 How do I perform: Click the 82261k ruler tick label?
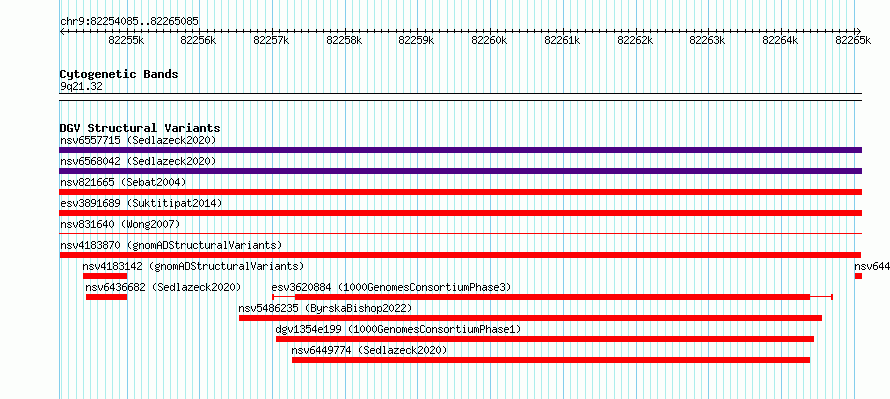click(x=562, y=40)
